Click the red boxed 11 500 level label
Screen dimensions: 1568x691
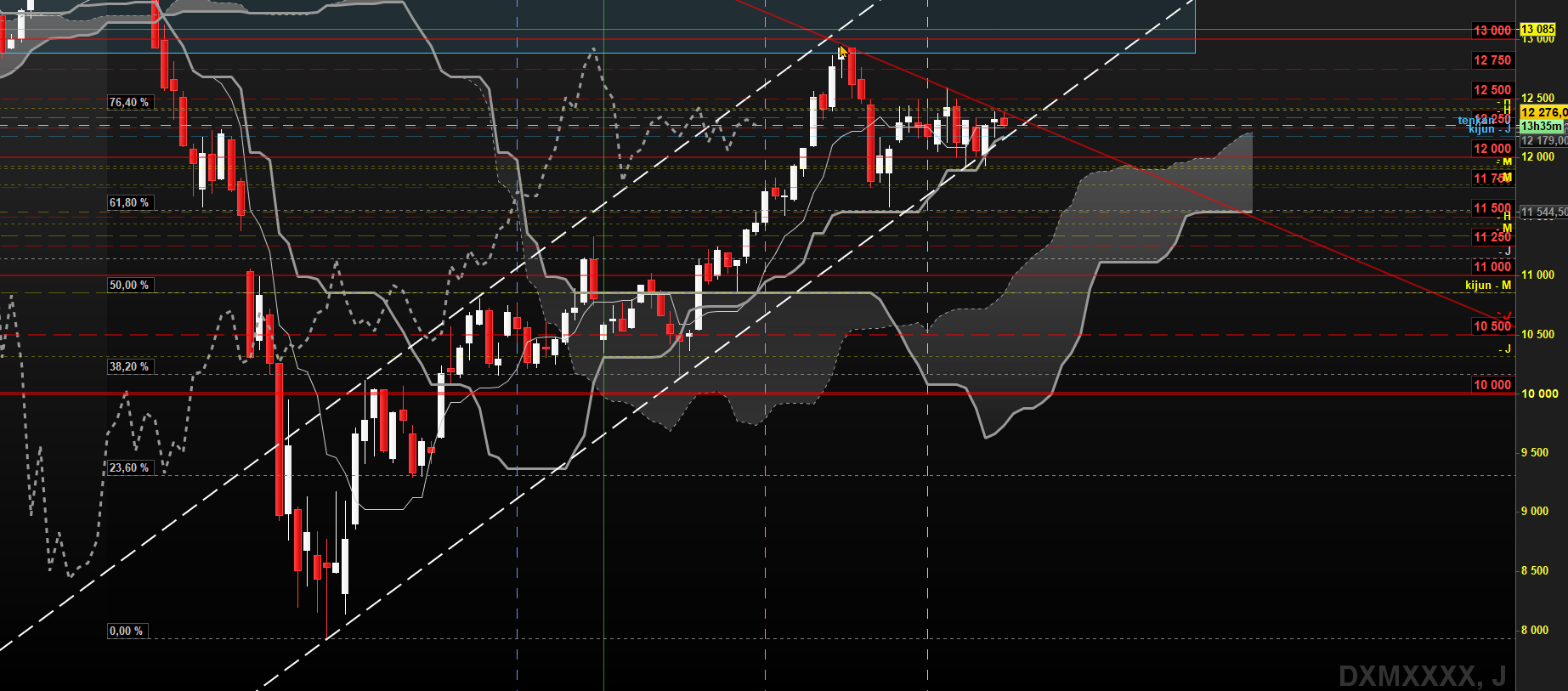(x=1492, y=208)
